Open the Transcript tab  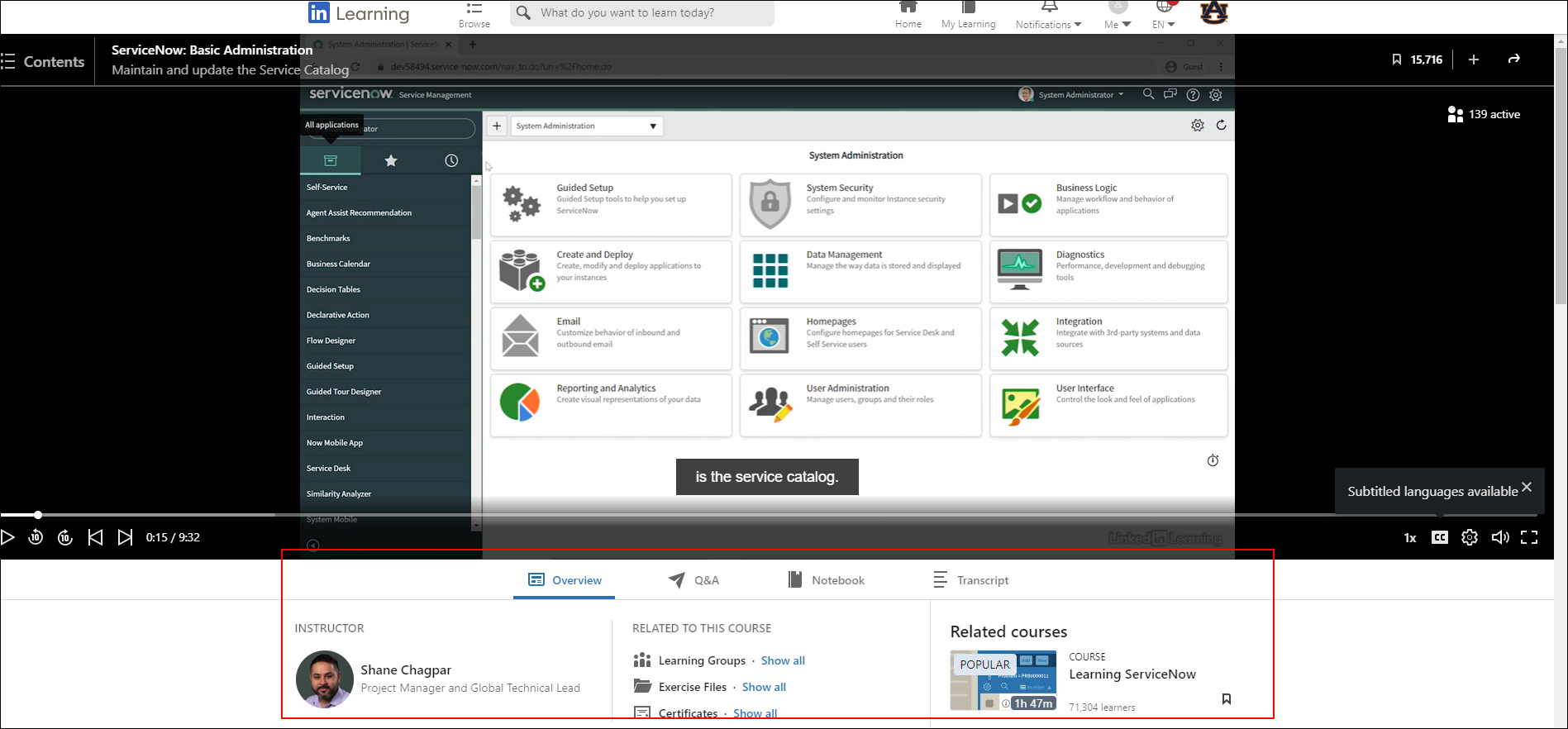[x=971, y=580]
